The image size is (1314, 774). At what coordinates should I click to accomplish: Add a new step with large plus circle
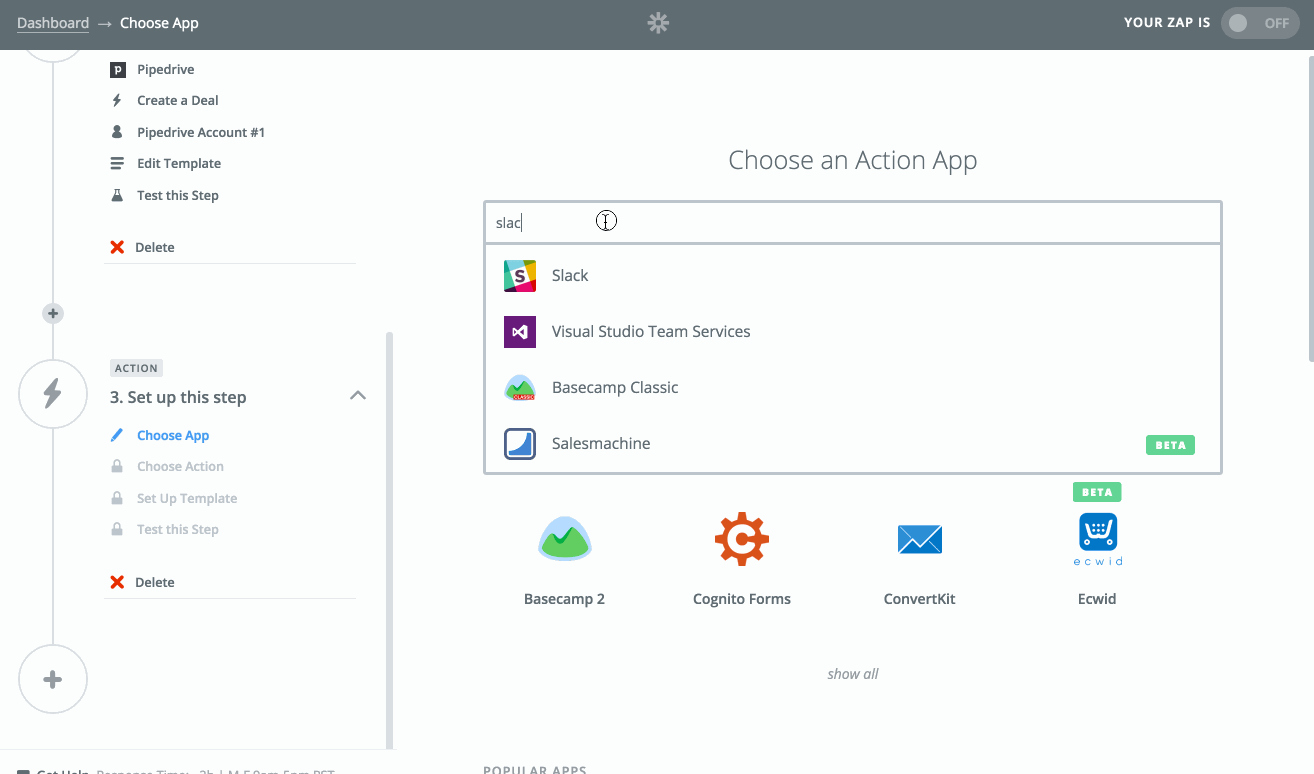coord(53,679)
